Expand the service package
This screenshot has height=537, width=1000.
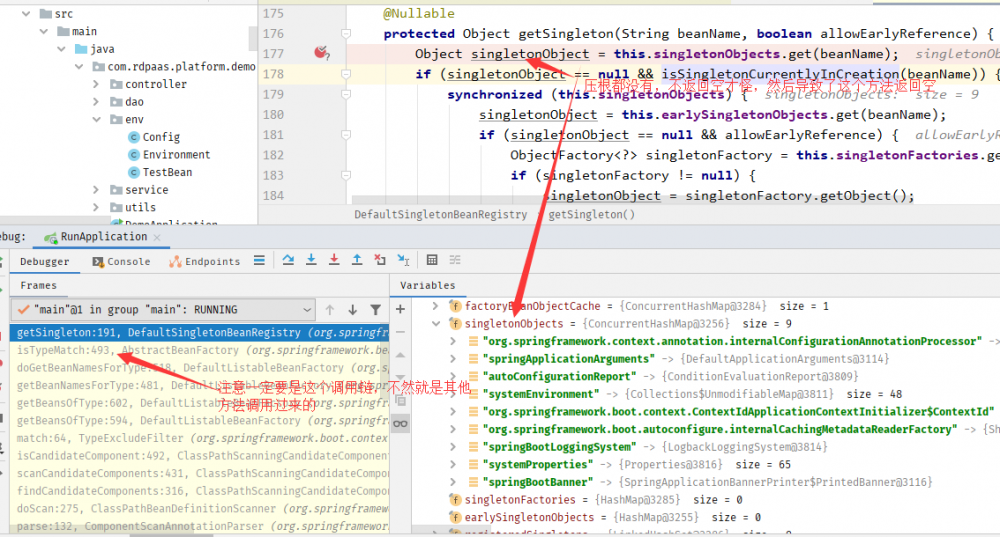click(96, 189)
